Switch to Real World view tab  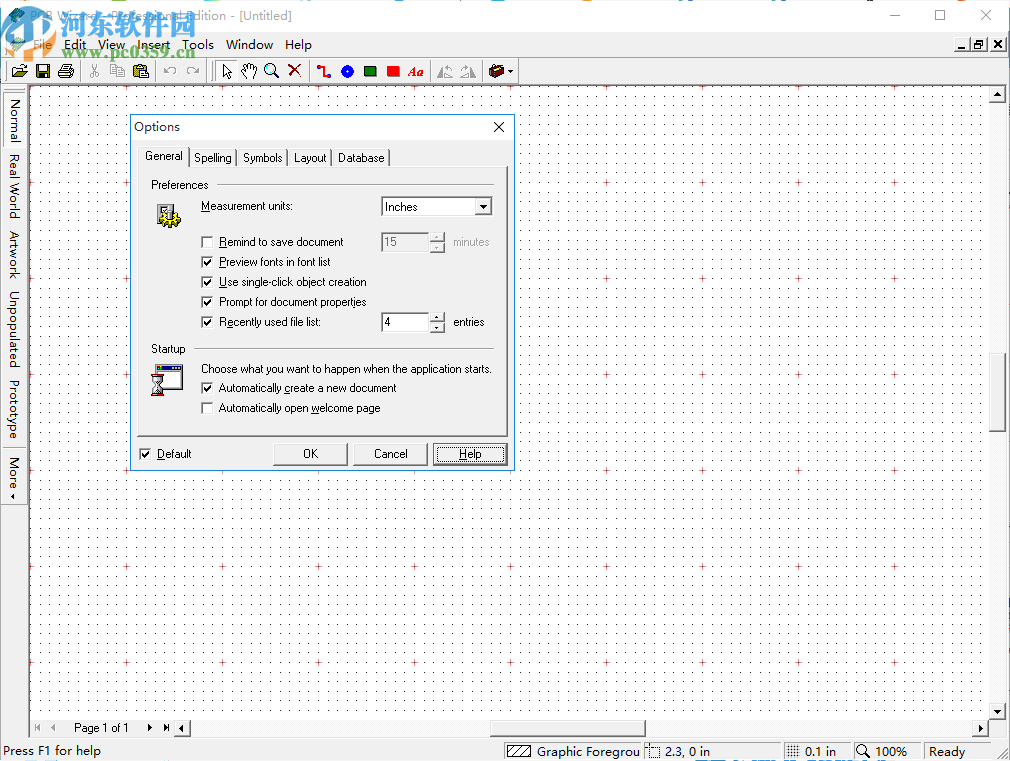14,186
